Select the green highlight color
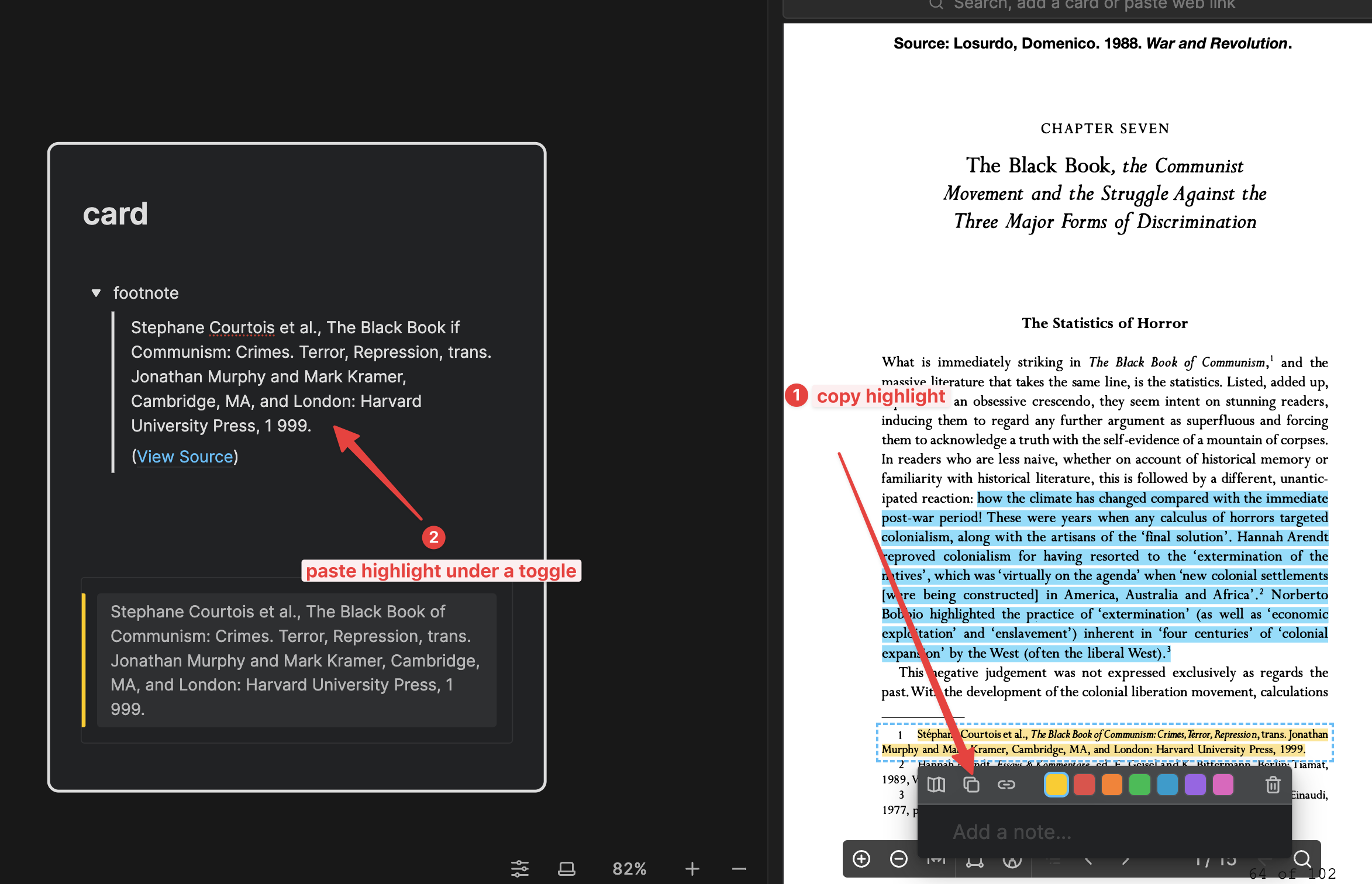The width and height of the screenshot is (1372, 884). pyautogui.click(x=1139, y=785)
